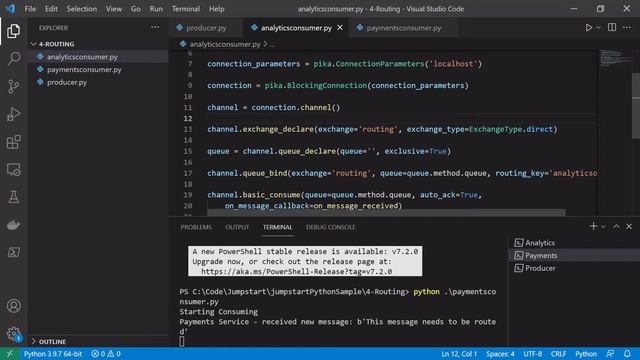This screenshot has height=360, width=640.
Task: Open the Run and Debug view
Action: [x=13, y=114]
